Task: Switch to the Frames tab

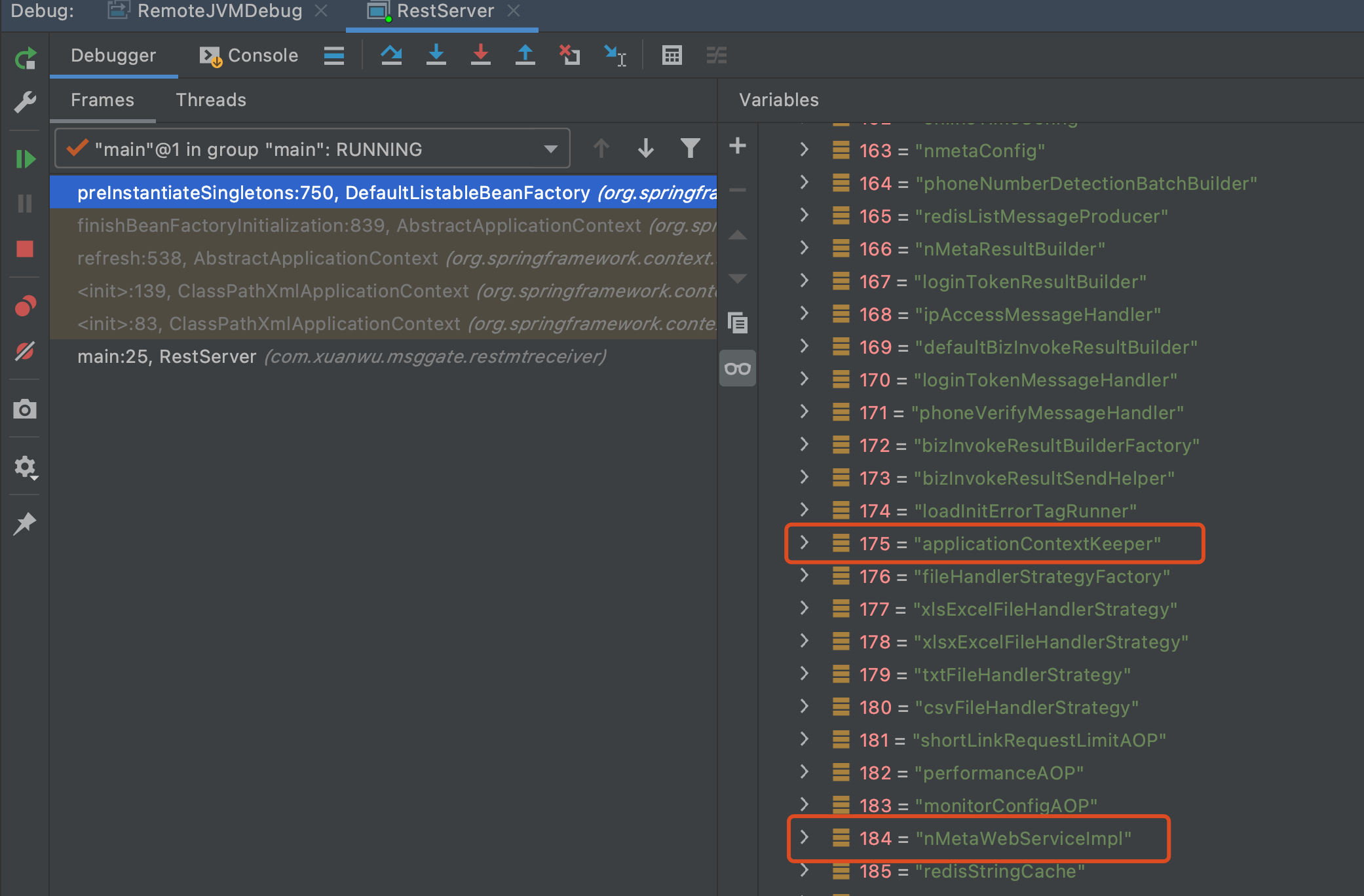Action: tap(103, 100)
